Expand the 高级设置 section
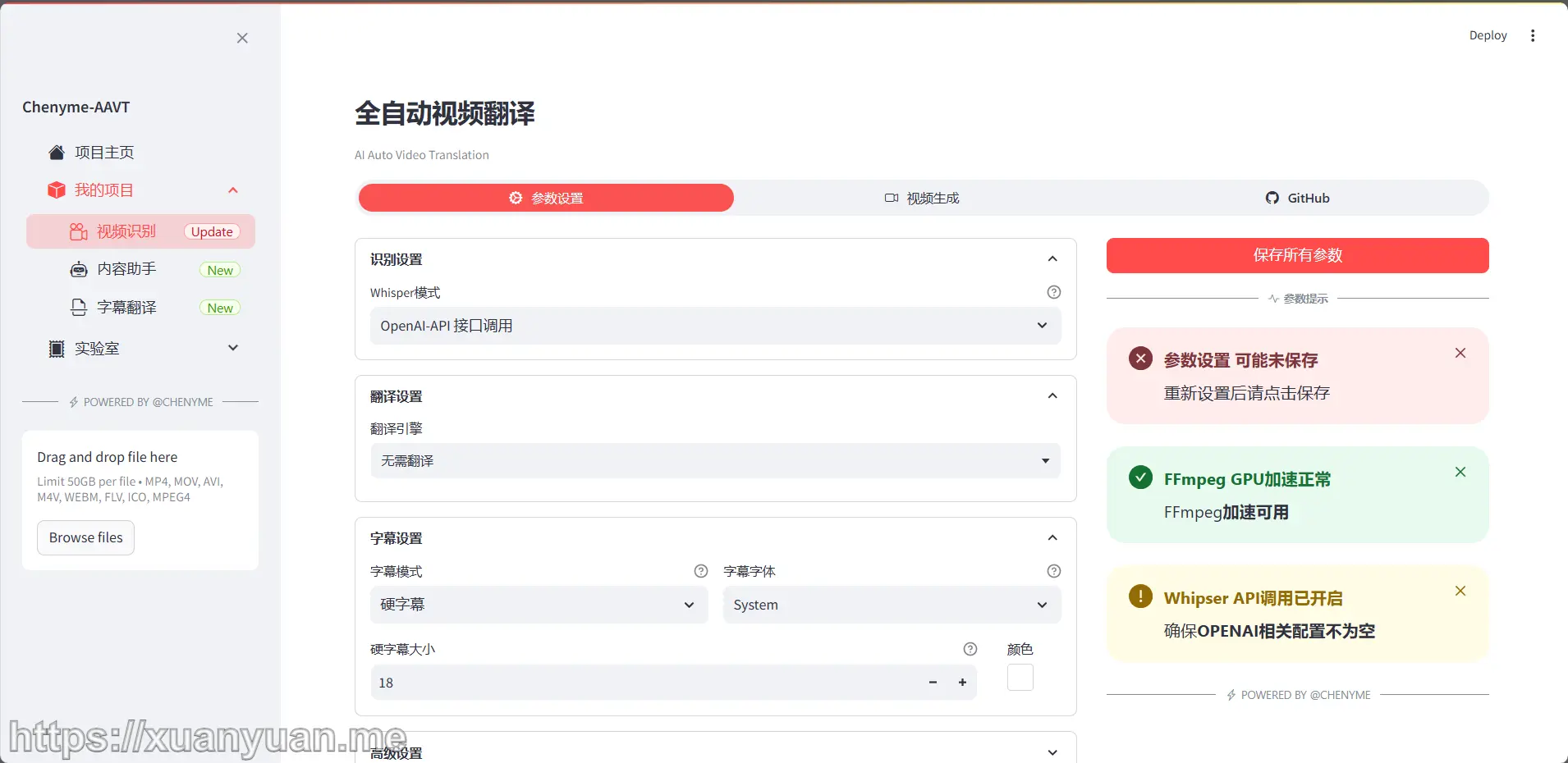 pyautogui.click(x=1052, y=752)
